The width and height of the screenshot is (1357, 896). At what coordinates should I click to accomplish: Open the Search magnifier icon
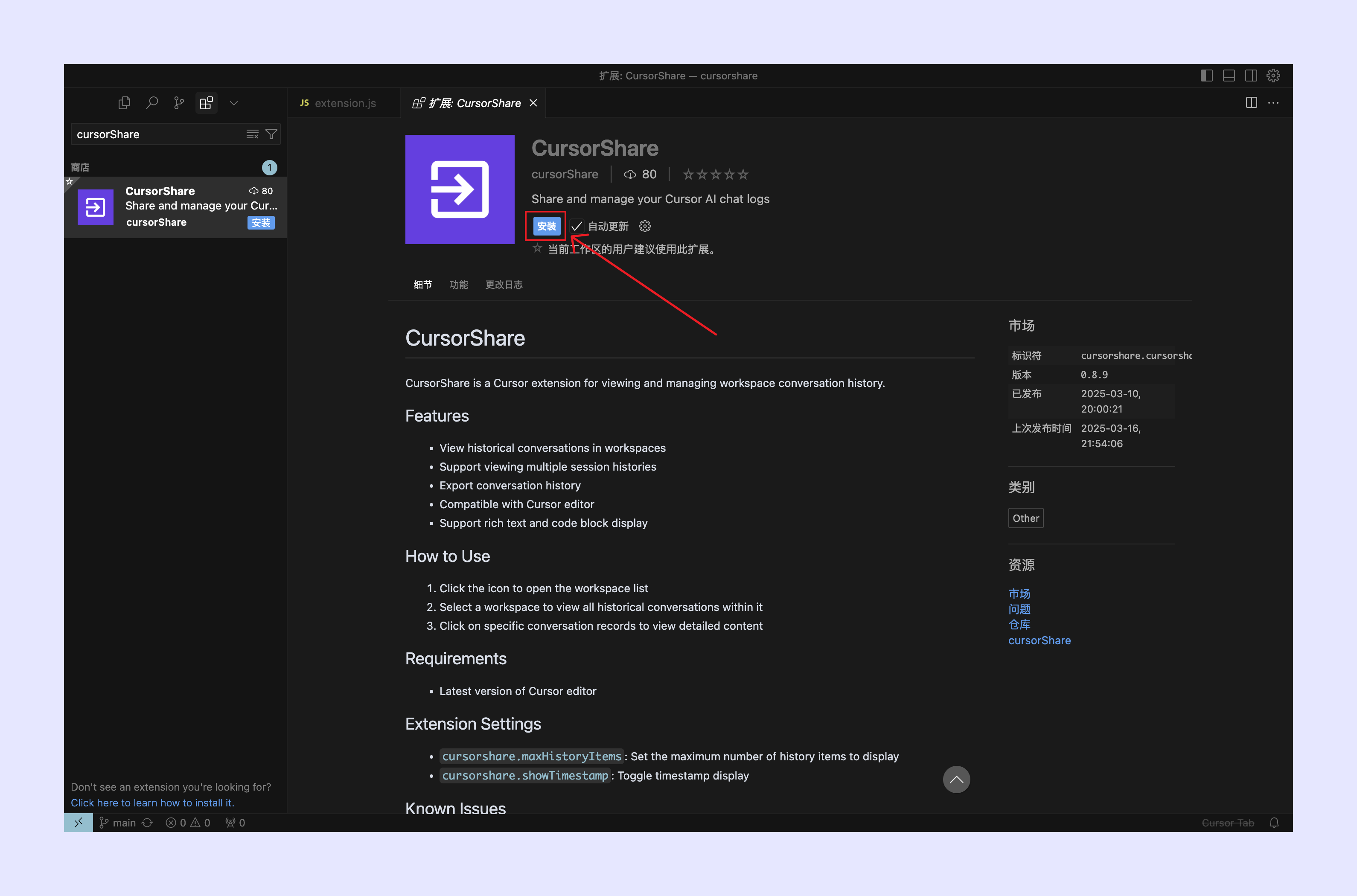point(152,103)
